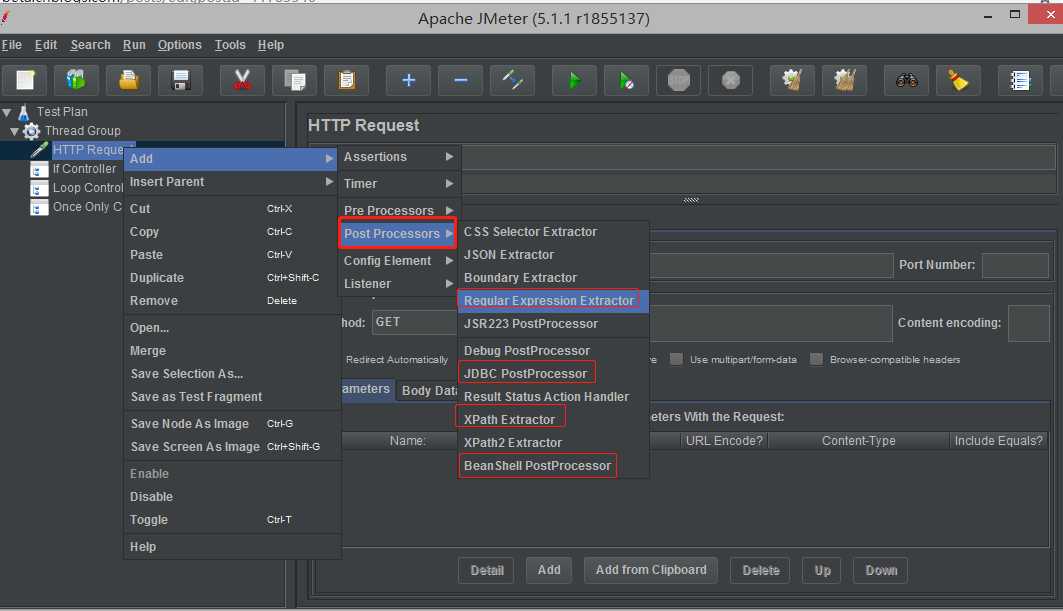Click the Stop test toolbar icon
The image size is (1063, 611).
[x=679, y=80]
